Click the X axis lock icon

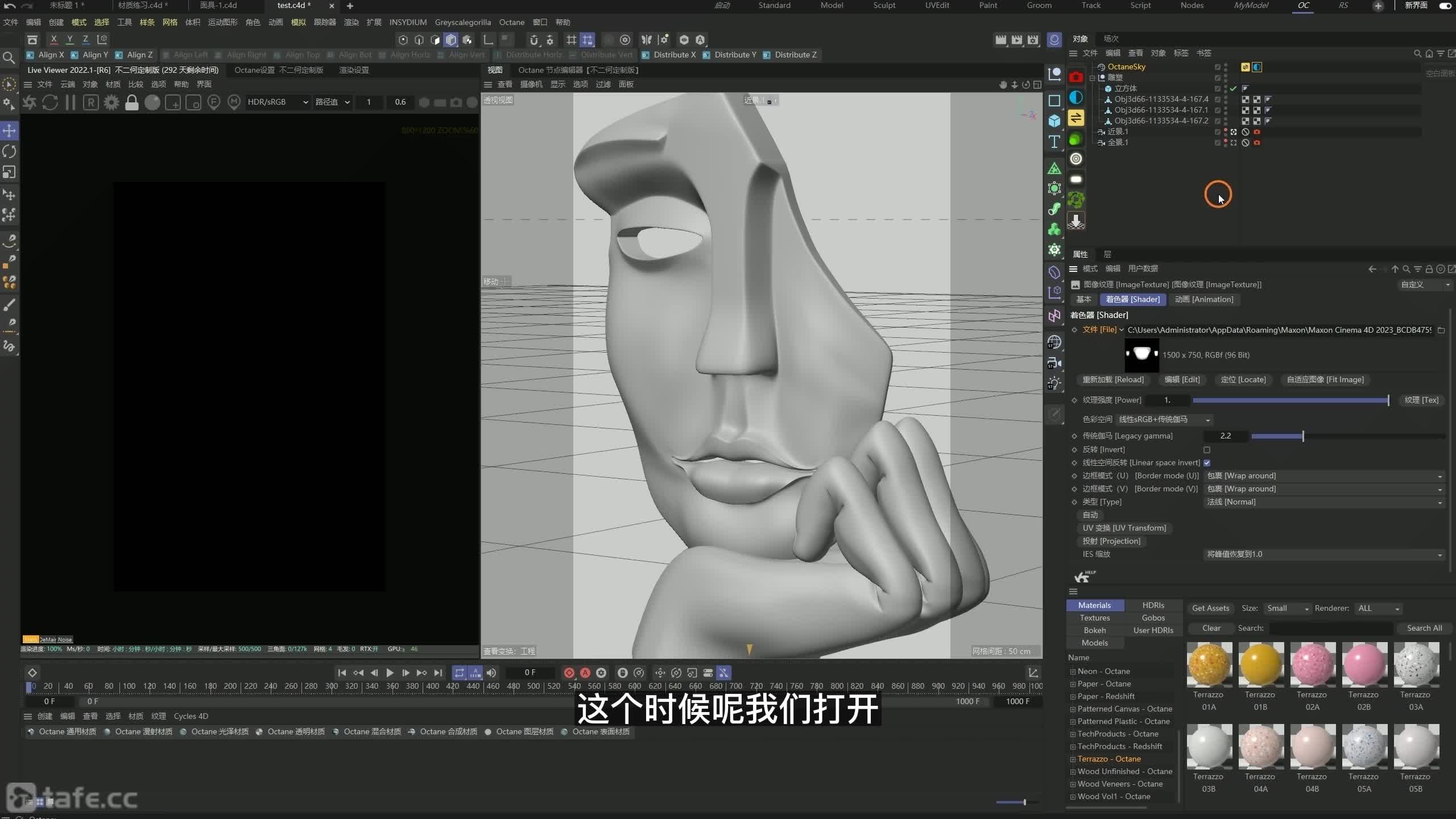(53, 39)
